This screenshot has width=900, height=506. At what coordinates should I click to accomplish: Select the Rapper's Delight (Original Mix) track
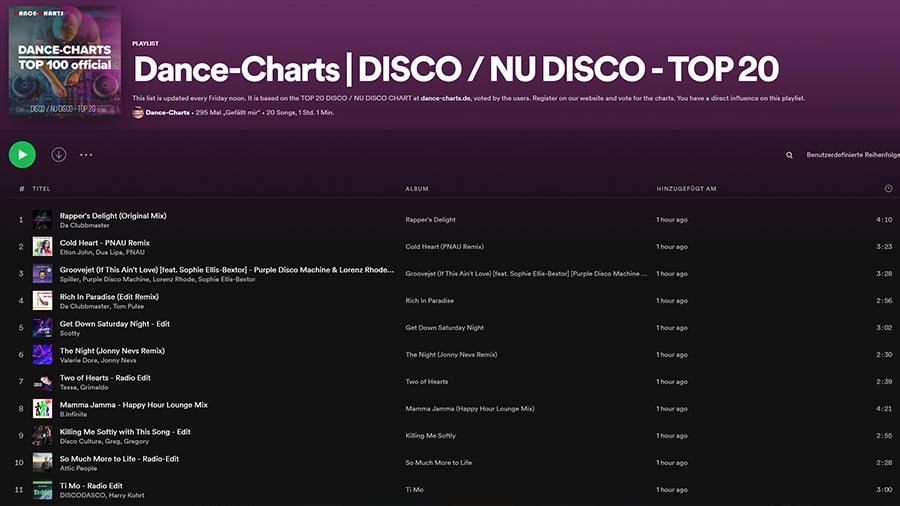point(113,216)
